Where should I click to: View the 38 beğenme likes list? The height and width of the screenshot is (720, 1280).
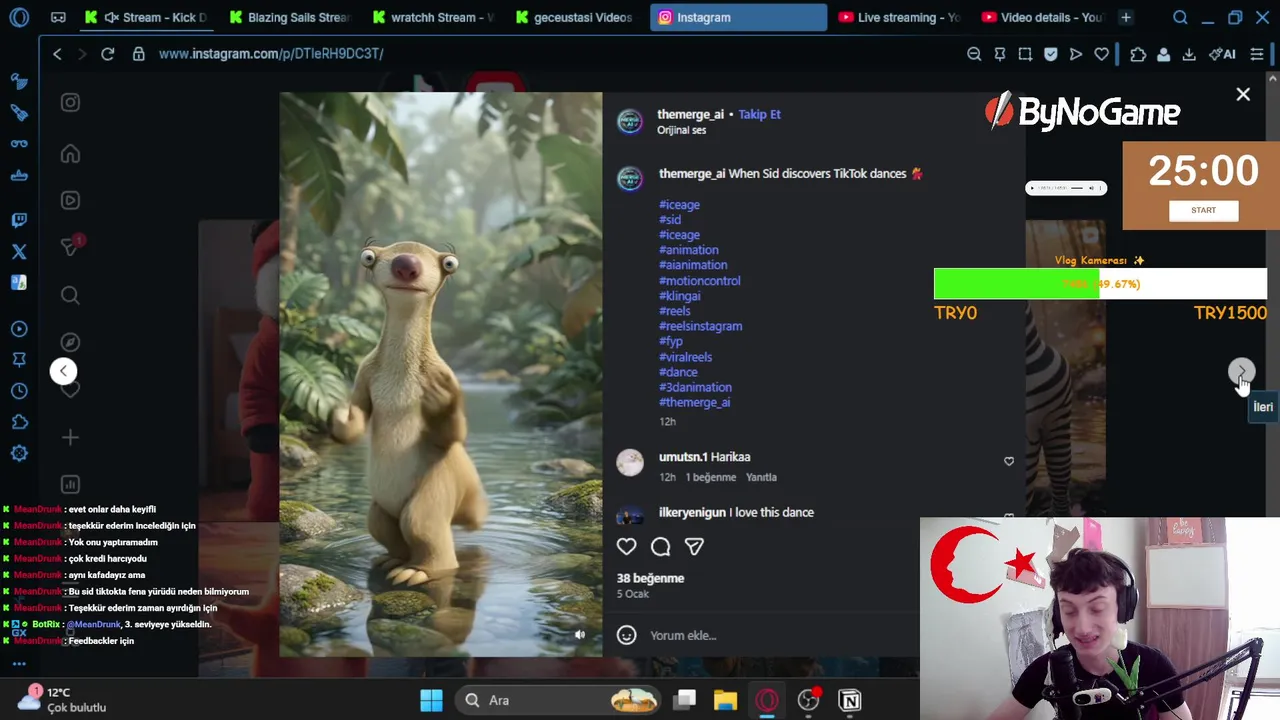point(650,578)
